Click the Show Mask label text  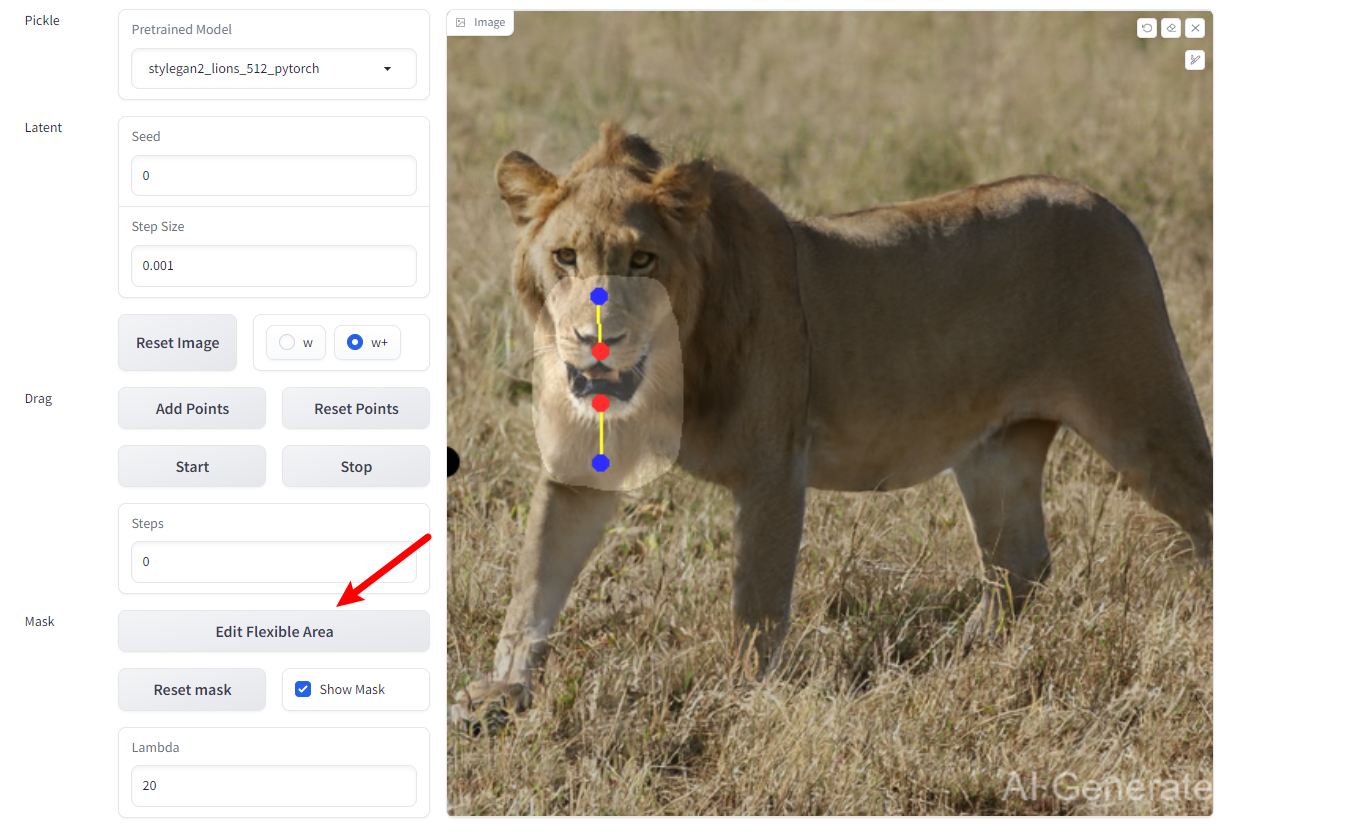tap(352, 689)
